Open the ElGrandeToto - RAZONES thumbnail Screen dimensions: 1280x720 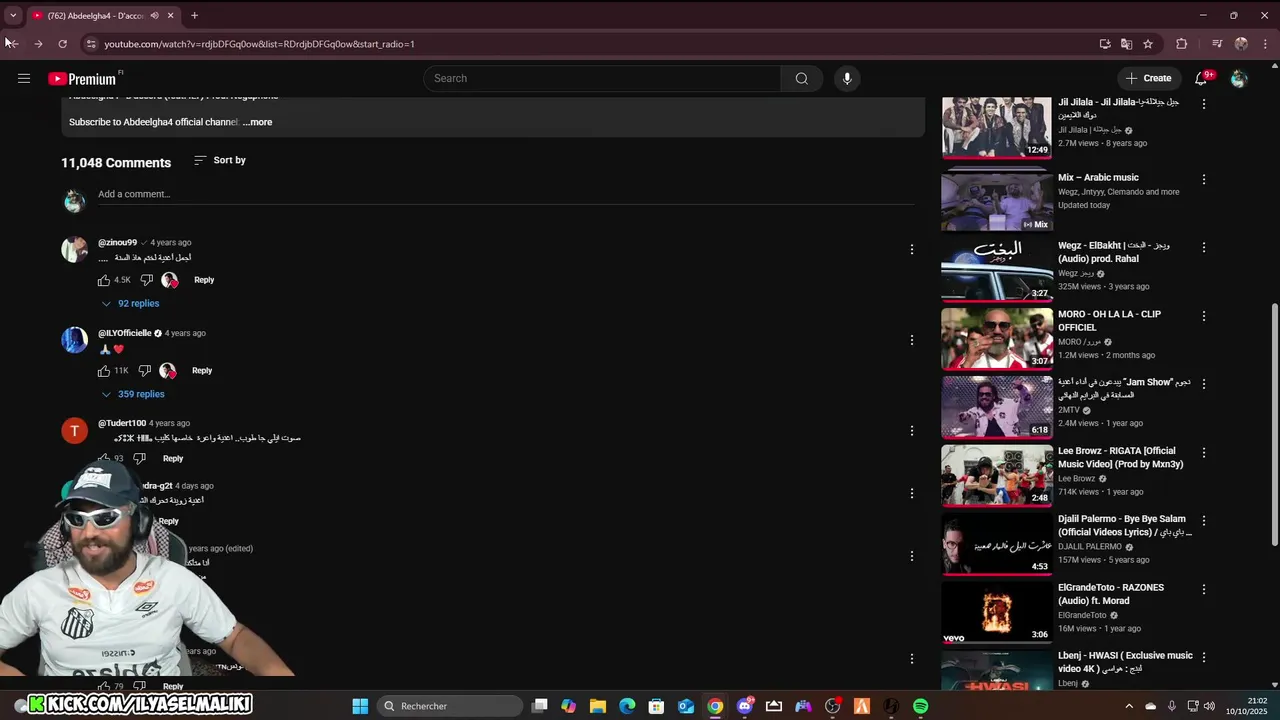point(997,611)
